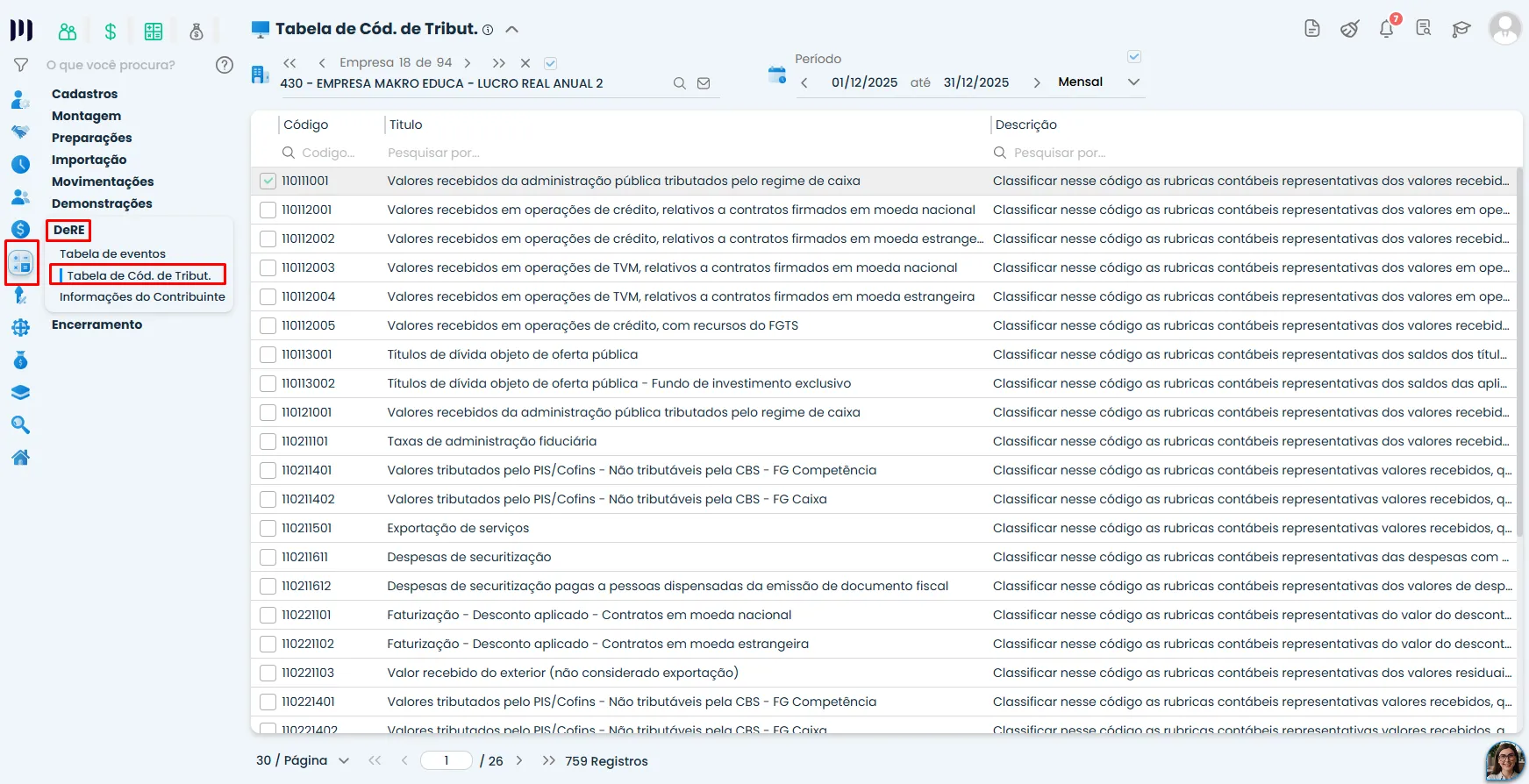Focus the Titulo column search field

tap(684, 153)
